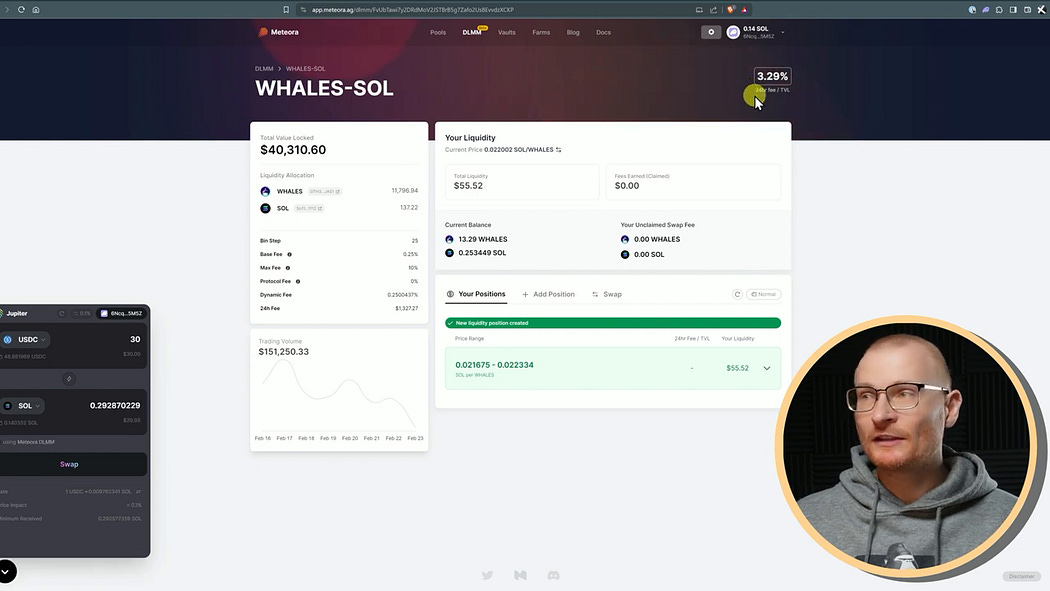Click the Meteora logo in the header
The height and width of the screenshot is (591, 1050).
click(279, 32)
